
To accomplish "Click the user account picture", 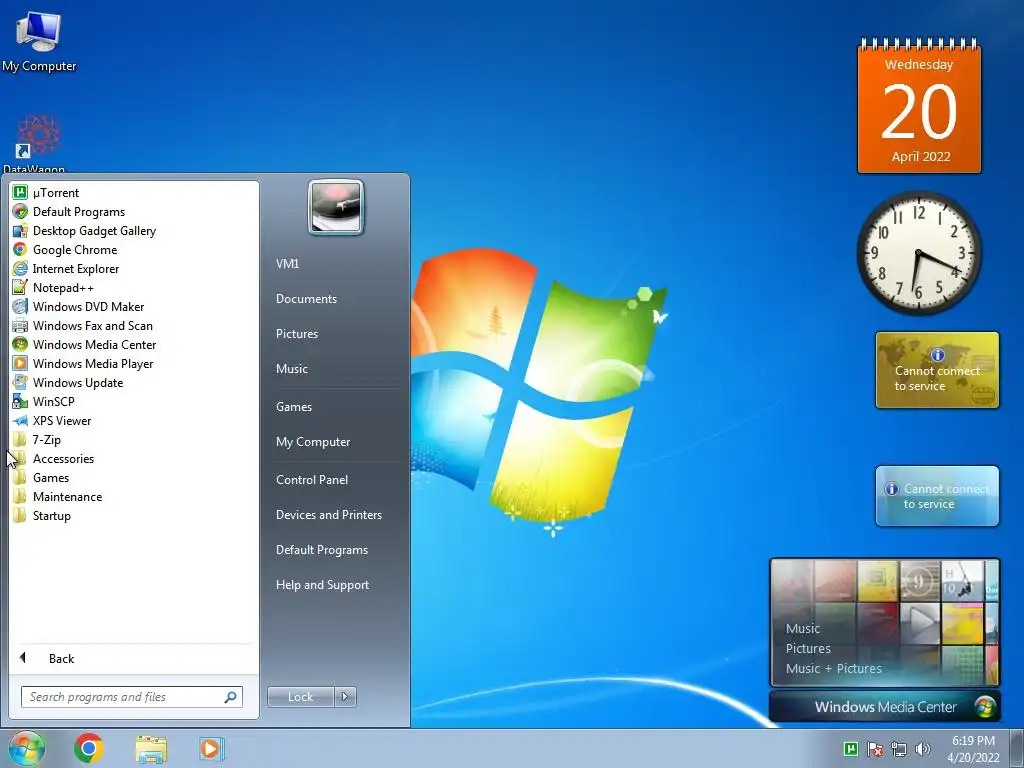I will pos(336,208).
